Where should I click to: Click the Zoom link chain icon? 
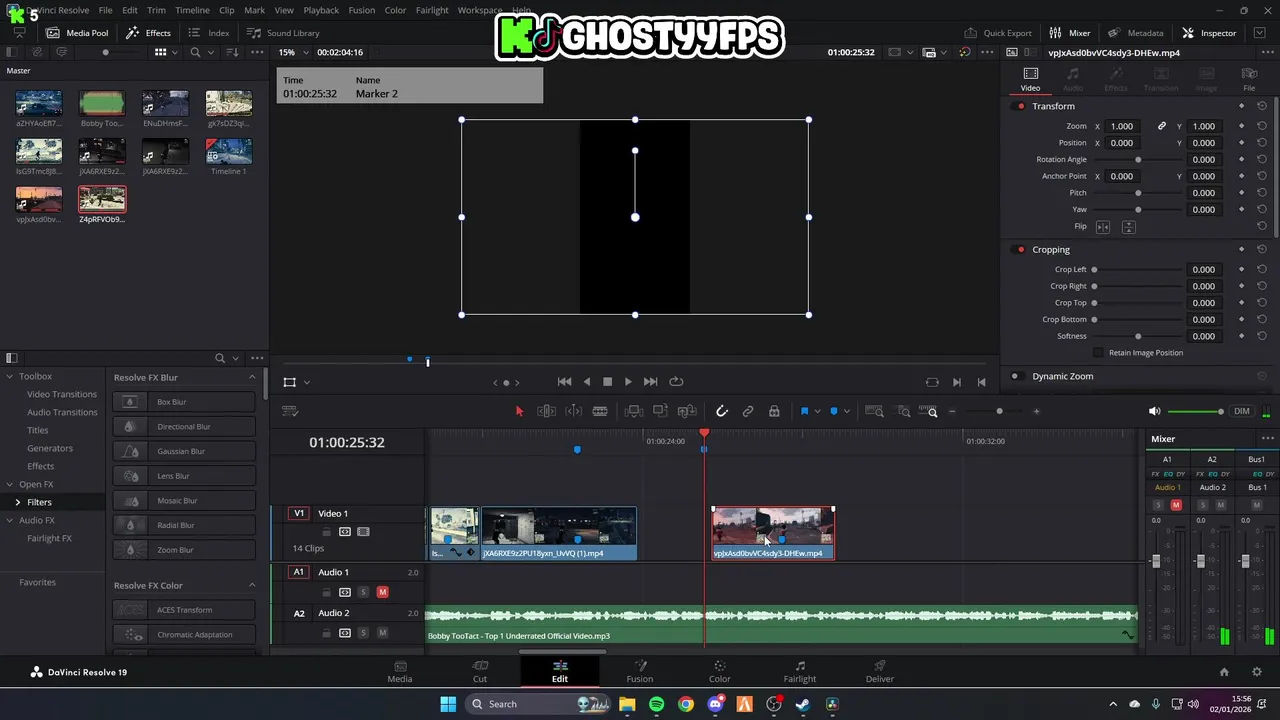point(1162,126)
